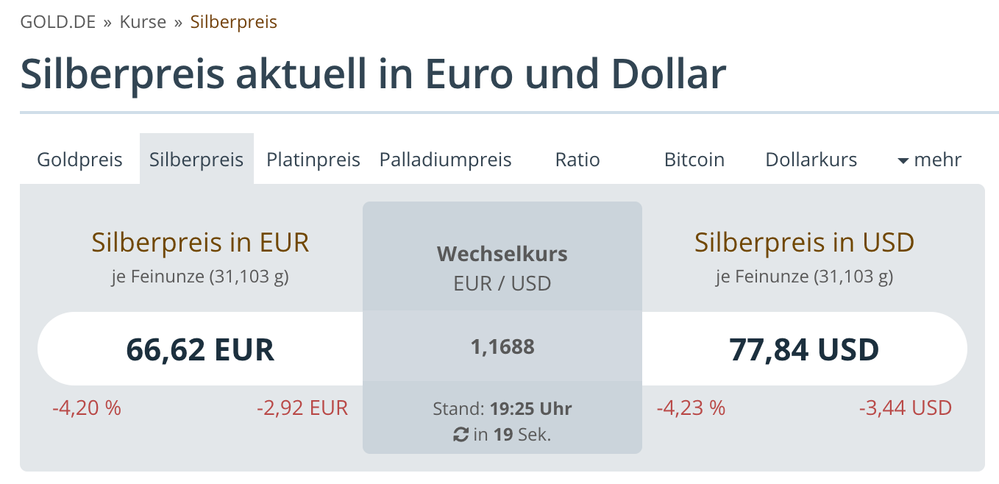Switch to the Goldpreis tab
Viewport: 999px width, 484px height.
80,160
